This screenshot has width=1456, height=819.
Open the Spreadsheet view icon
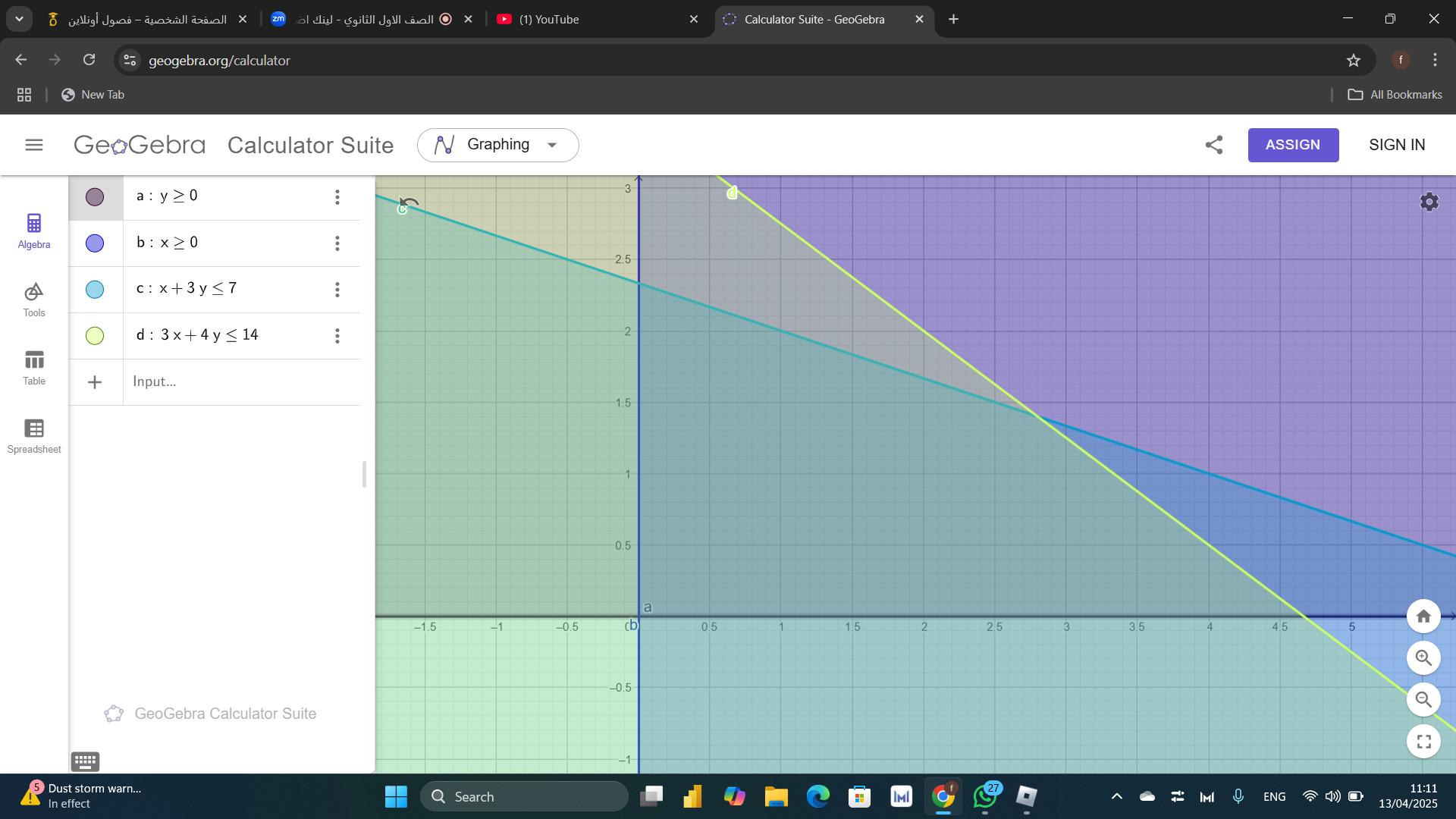[34, 436]
